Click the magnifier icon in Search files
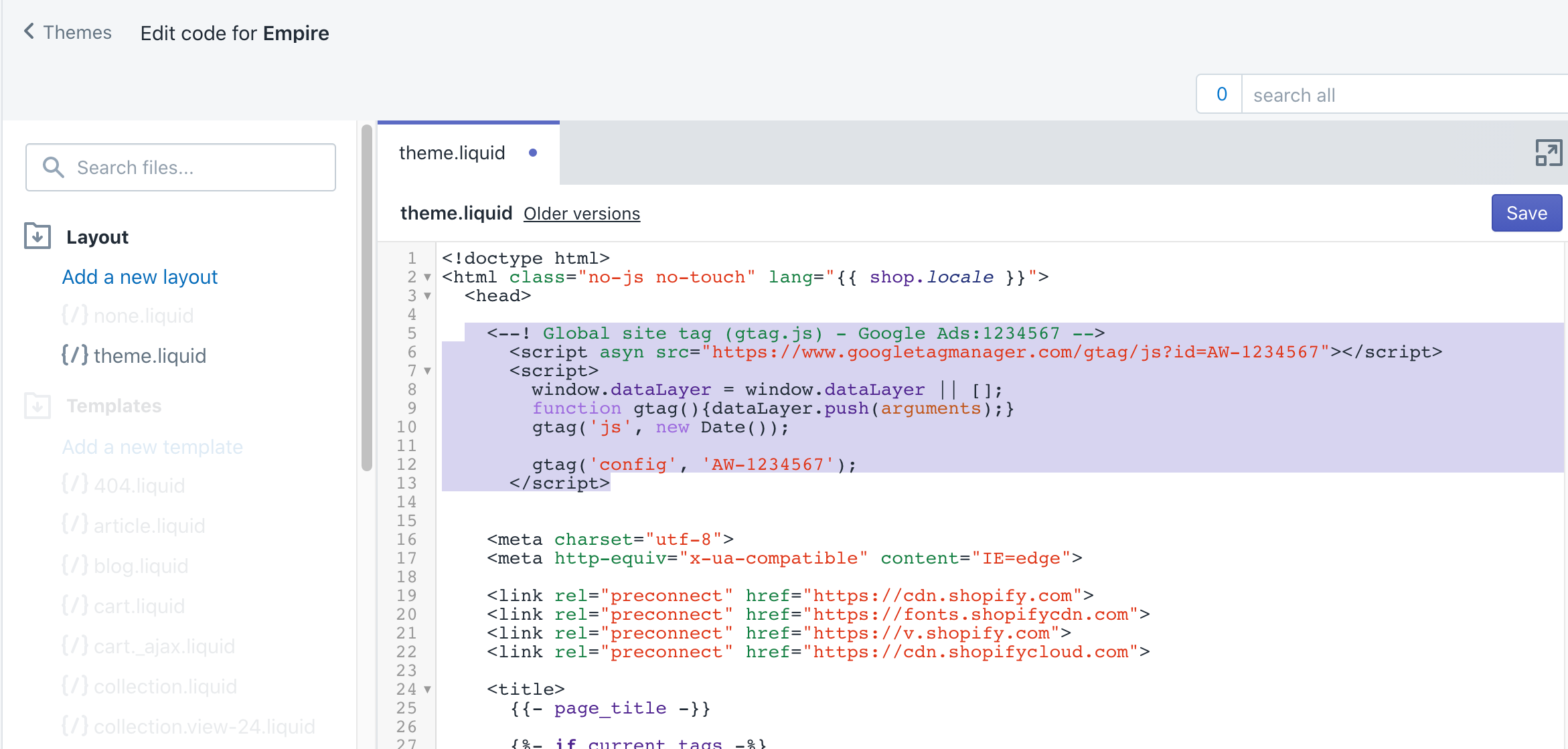The image size is (1568, 749). coord(54,167)
